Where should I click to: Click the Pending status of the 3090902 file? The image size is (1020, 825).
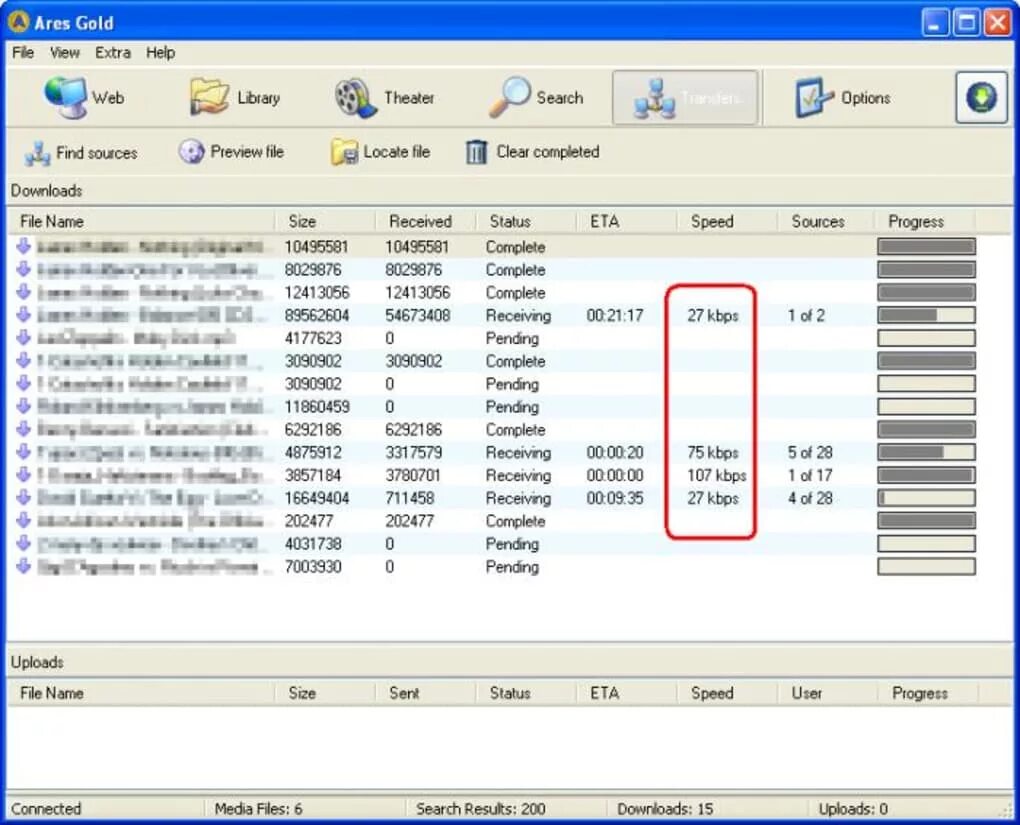(513, 384)
